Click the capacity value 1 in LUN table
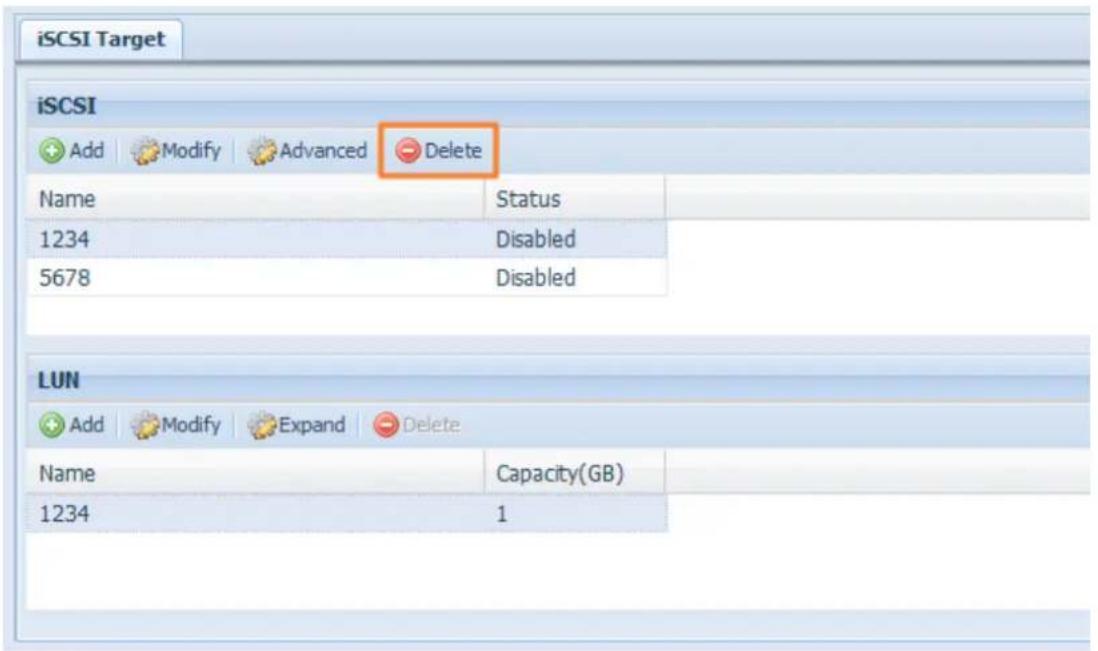The height and width of the screenshot is (651, 1098). pyautogui.click(x=504, y=513)
